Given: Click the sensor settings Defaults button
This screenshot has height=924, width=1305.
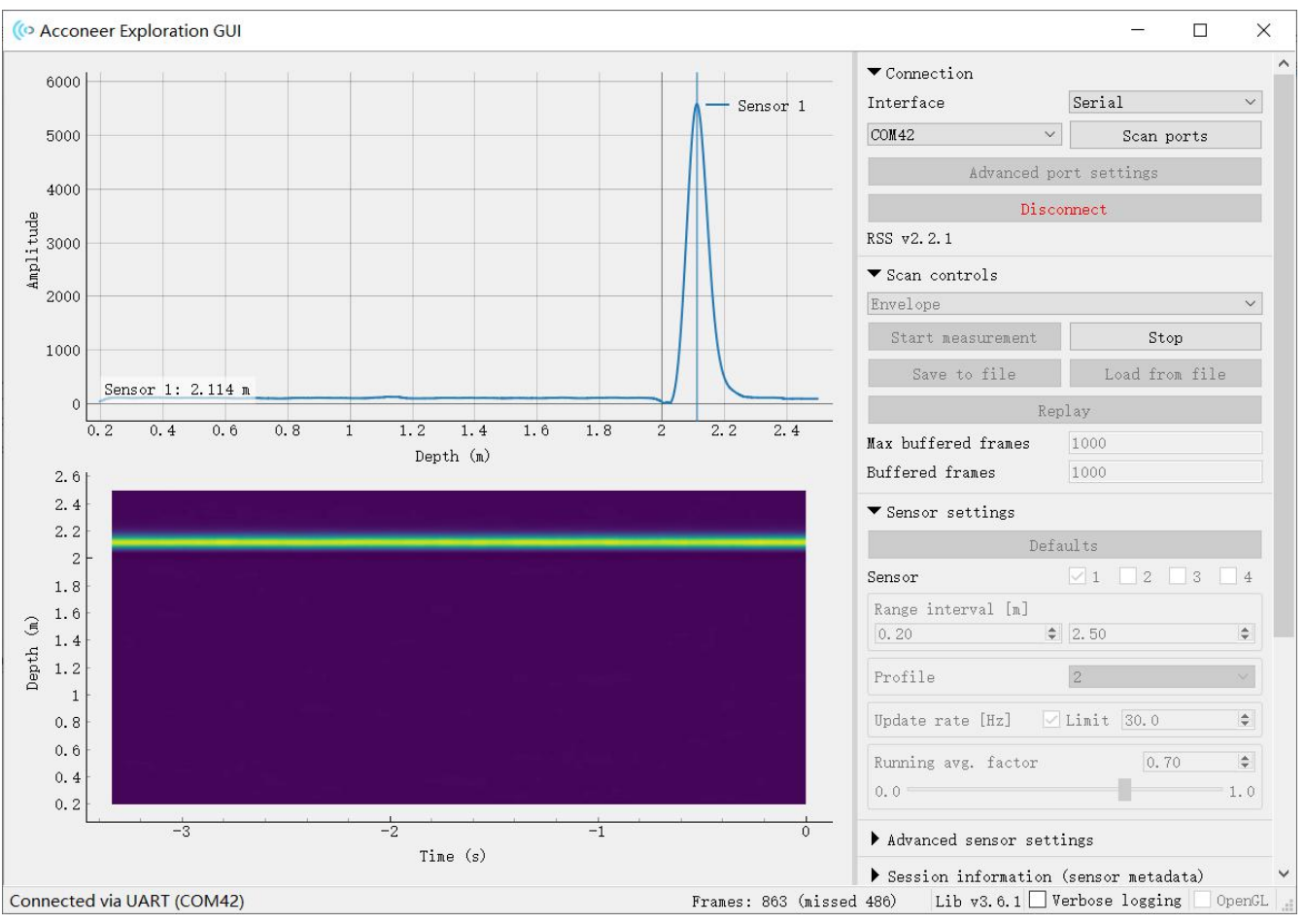Looking at the screenshot, I should (x=1064, y=545).
